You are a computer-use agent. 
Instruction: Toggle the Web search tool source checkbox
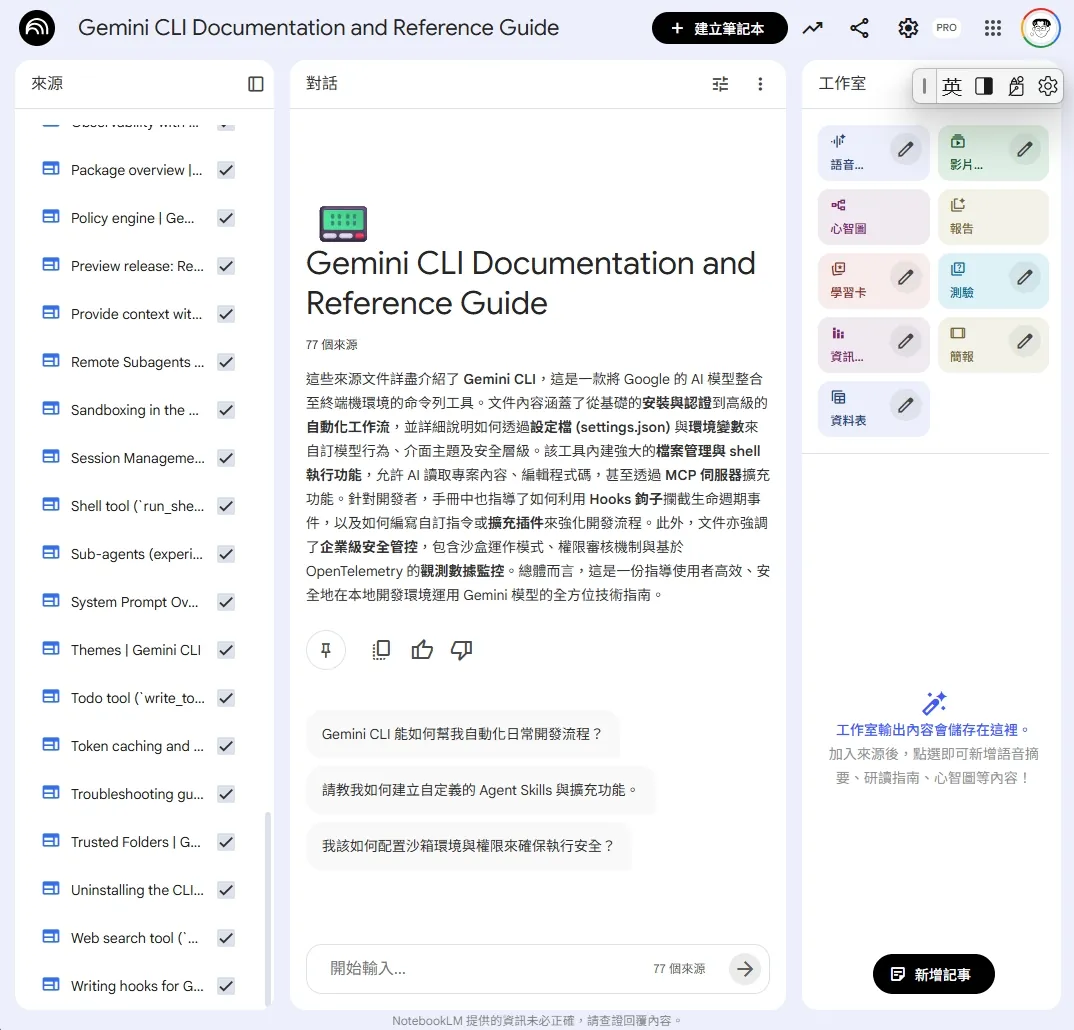226,938
